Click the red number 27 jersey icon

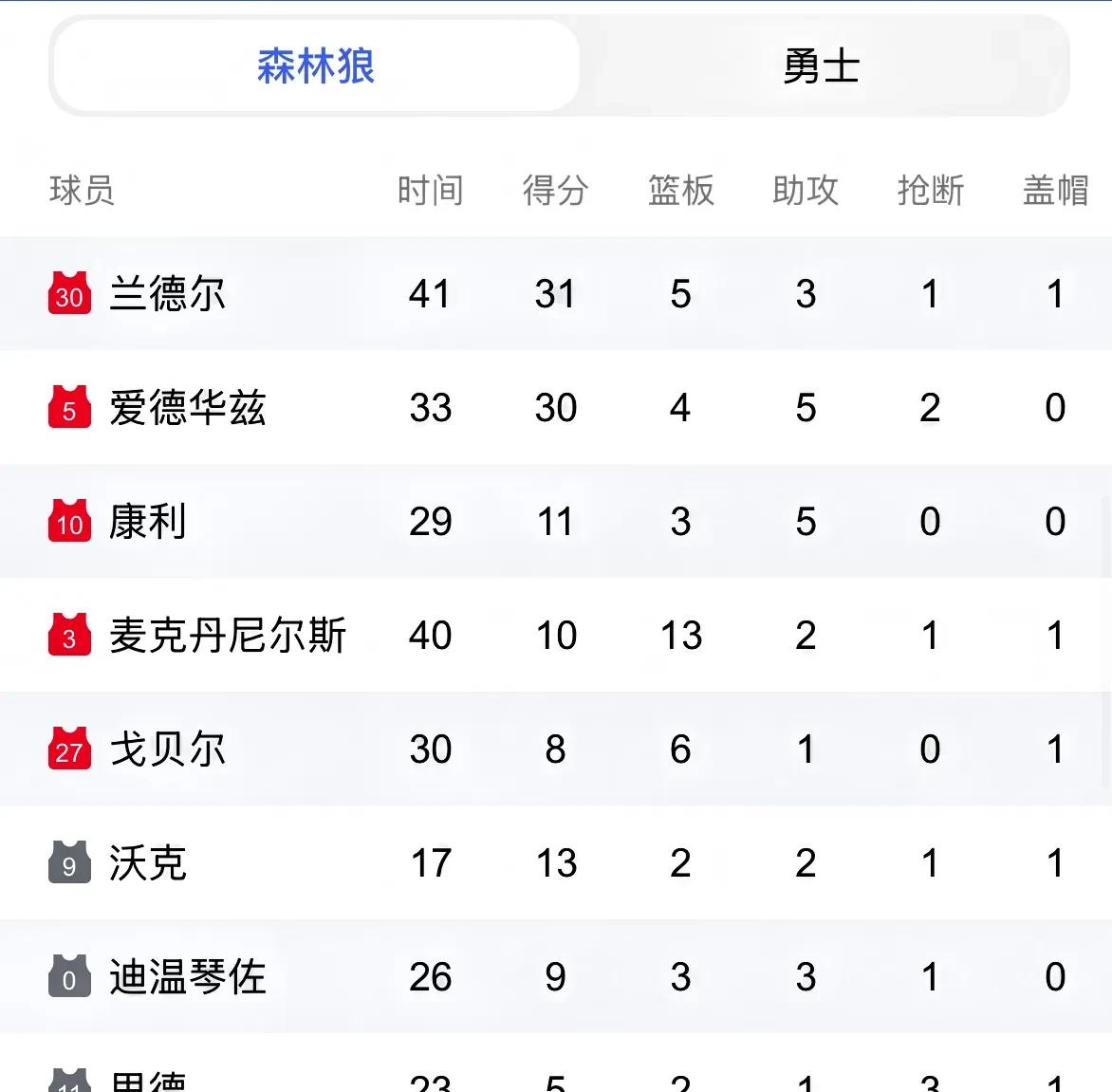69,749
